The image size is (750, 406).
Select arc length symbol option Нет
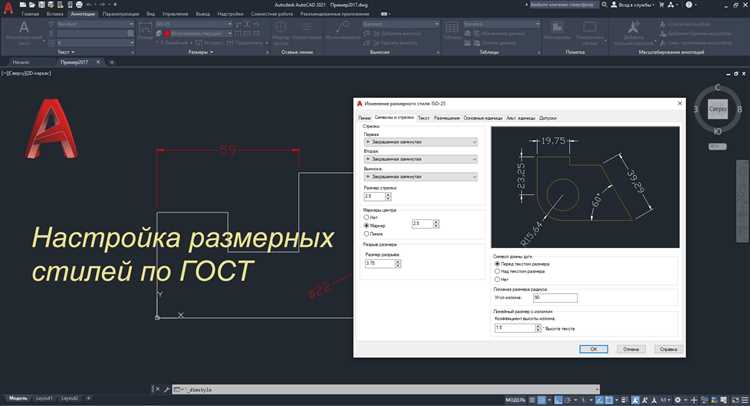pyautogui.click(x=497, y=279)
